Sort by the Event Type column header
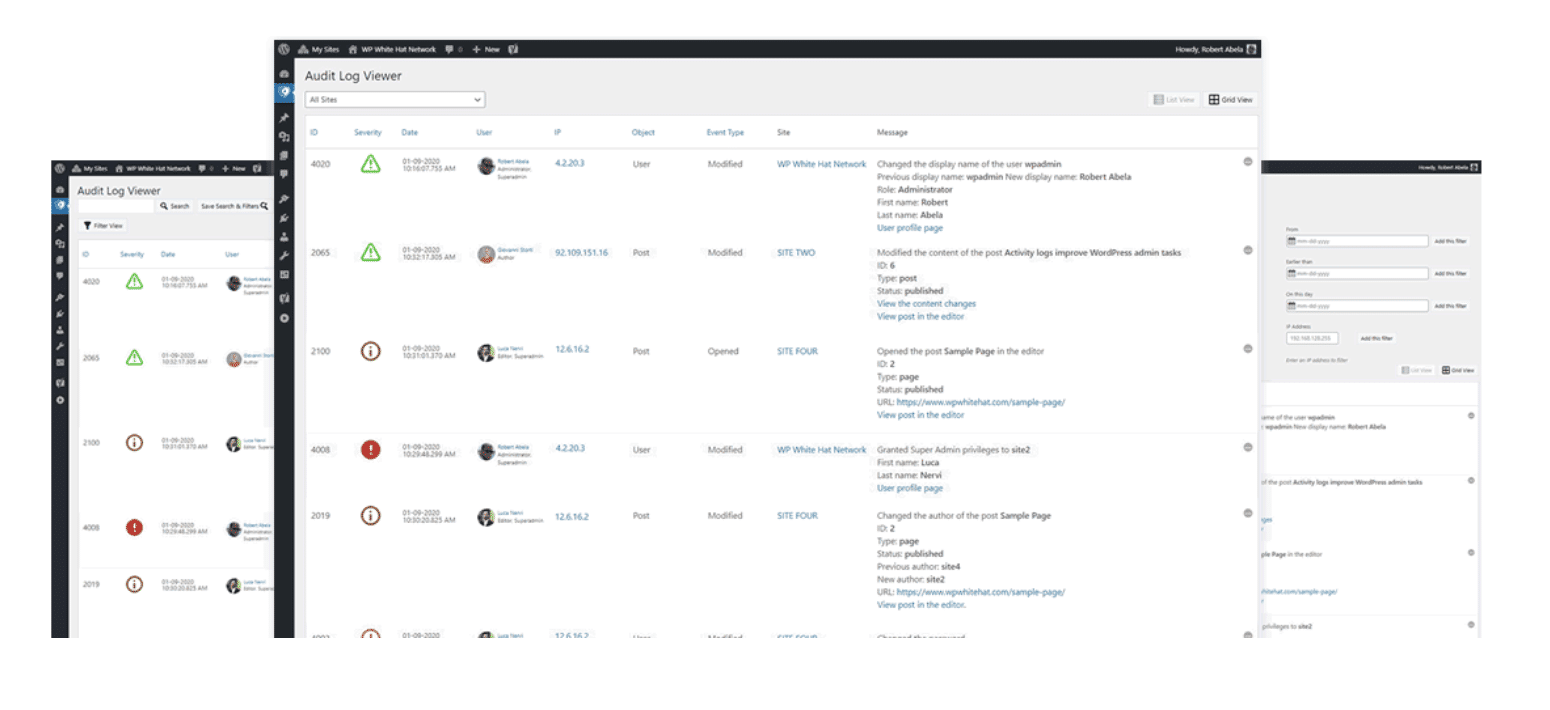Screen dimensions: 1550x710 [x=725, y=132]
